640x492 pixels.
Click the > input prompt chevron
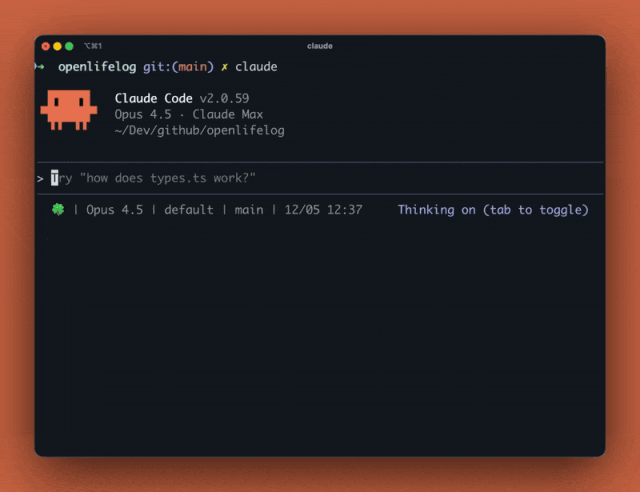(40, 178)
